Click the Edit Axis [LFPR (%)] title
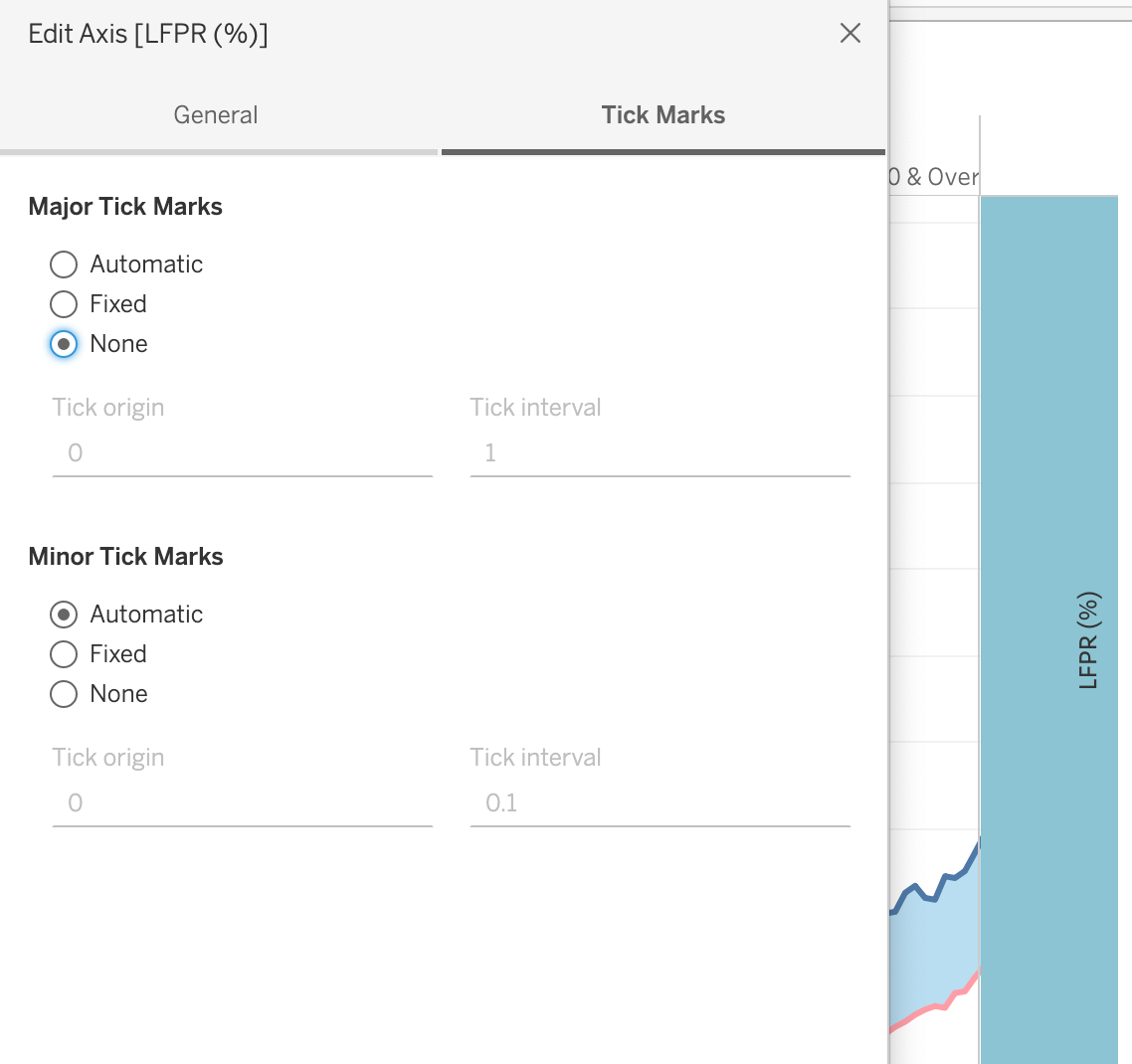 148,34
